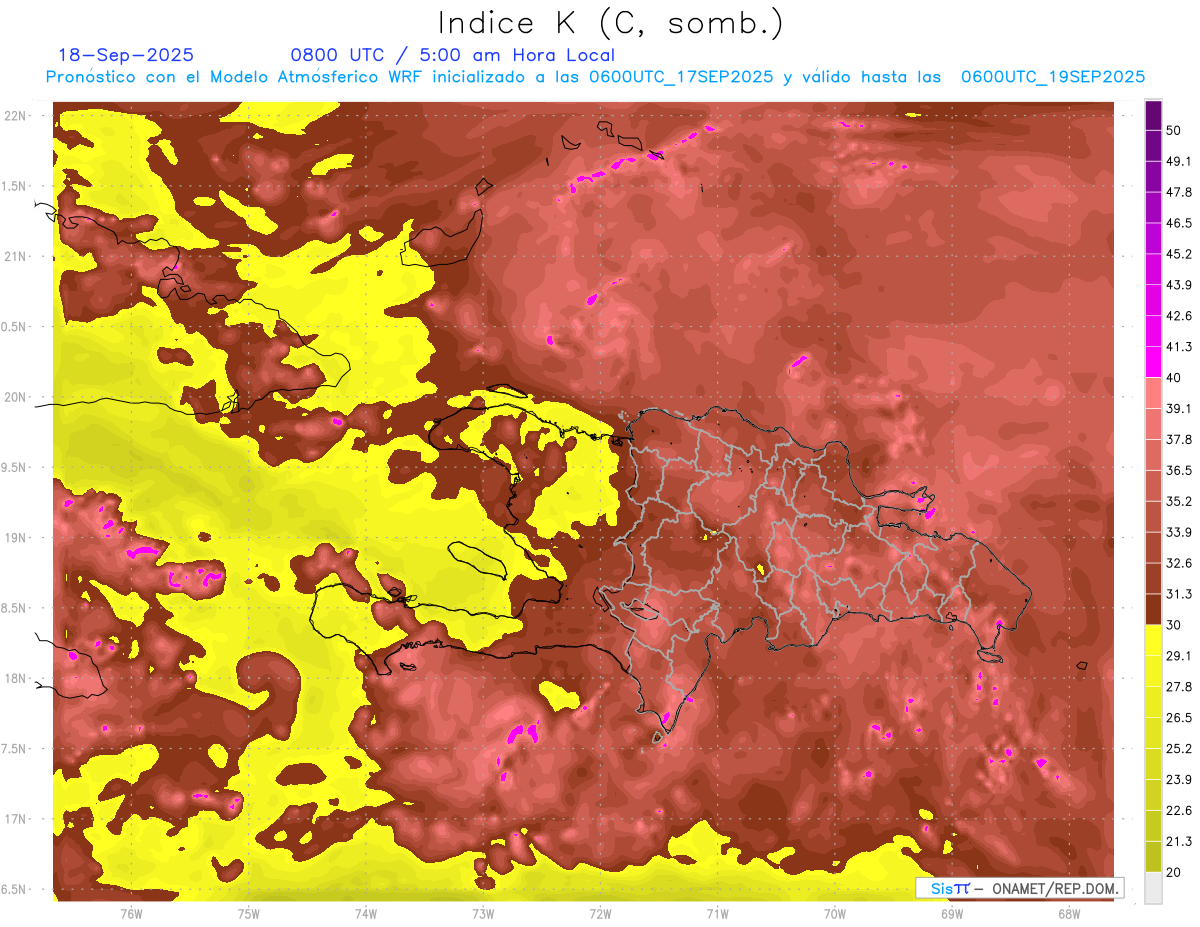
Task: Click Gonâve Island outline west of Haiti
Action: click(x=476, y=557)
